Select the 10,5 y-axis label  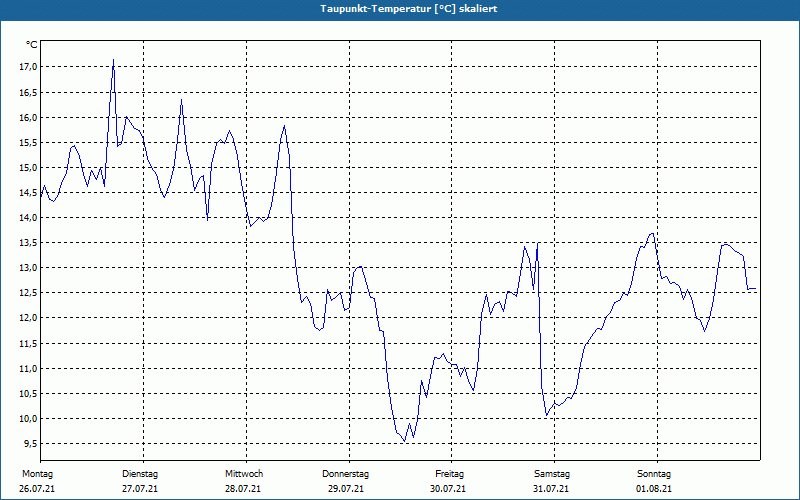point(29,393)
